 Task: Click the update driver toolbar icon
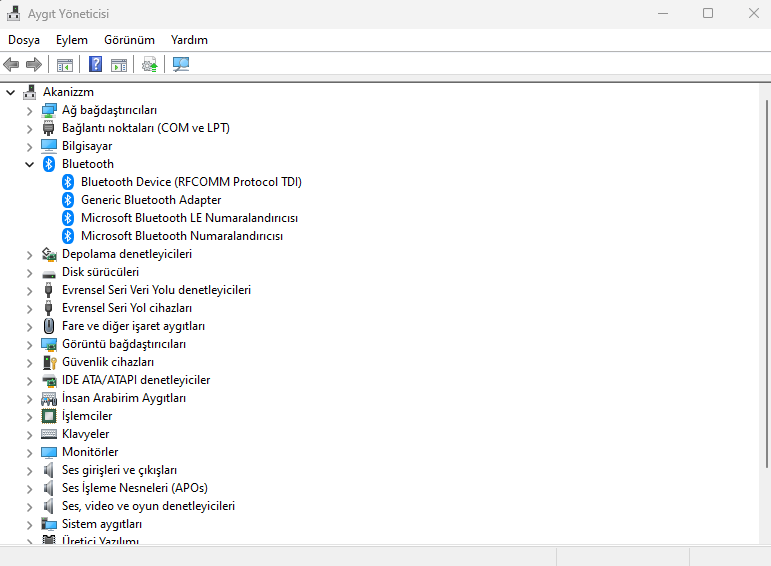click(149, 64)
